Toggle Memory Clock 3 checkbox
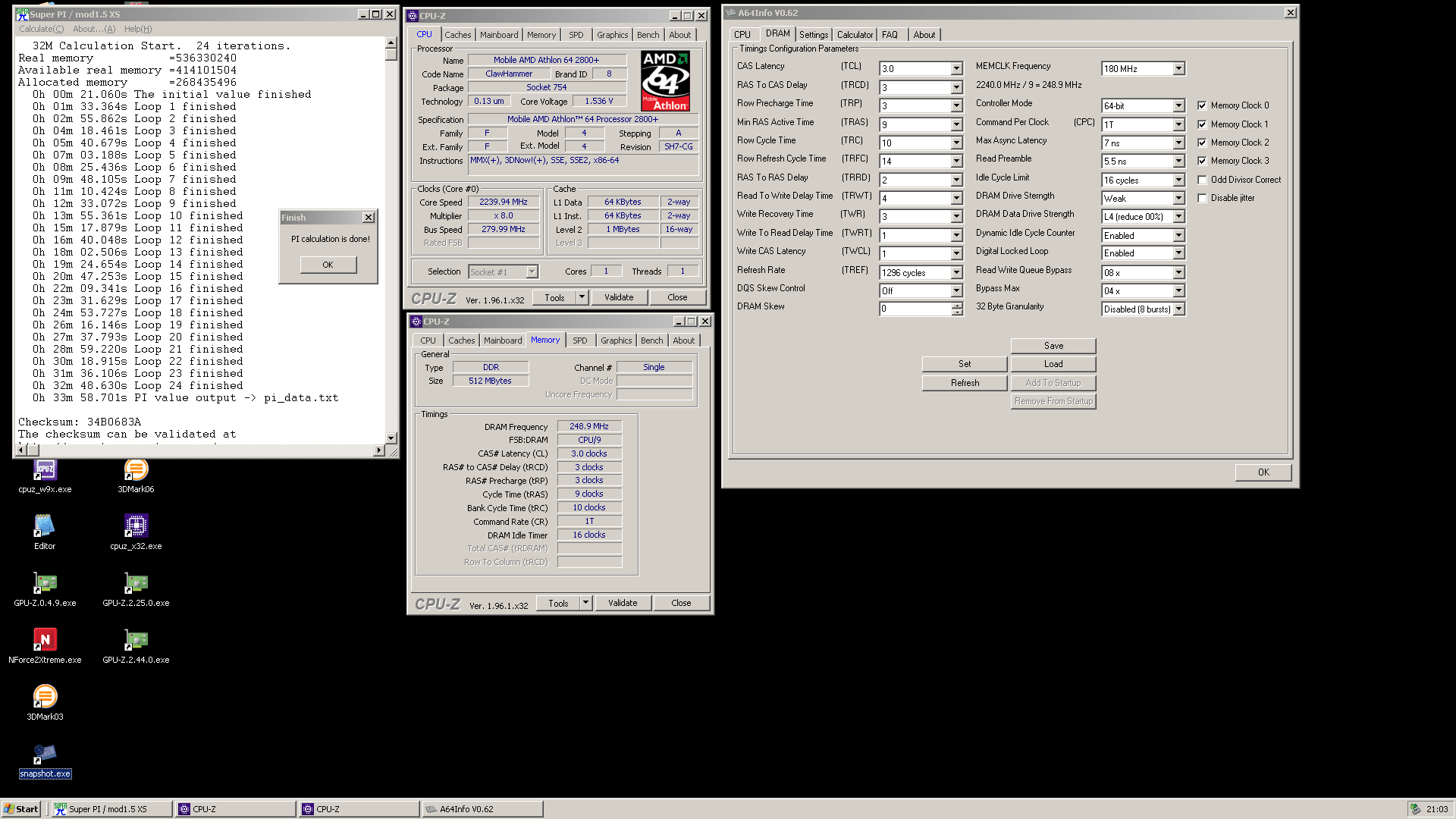 [1202, 161]
